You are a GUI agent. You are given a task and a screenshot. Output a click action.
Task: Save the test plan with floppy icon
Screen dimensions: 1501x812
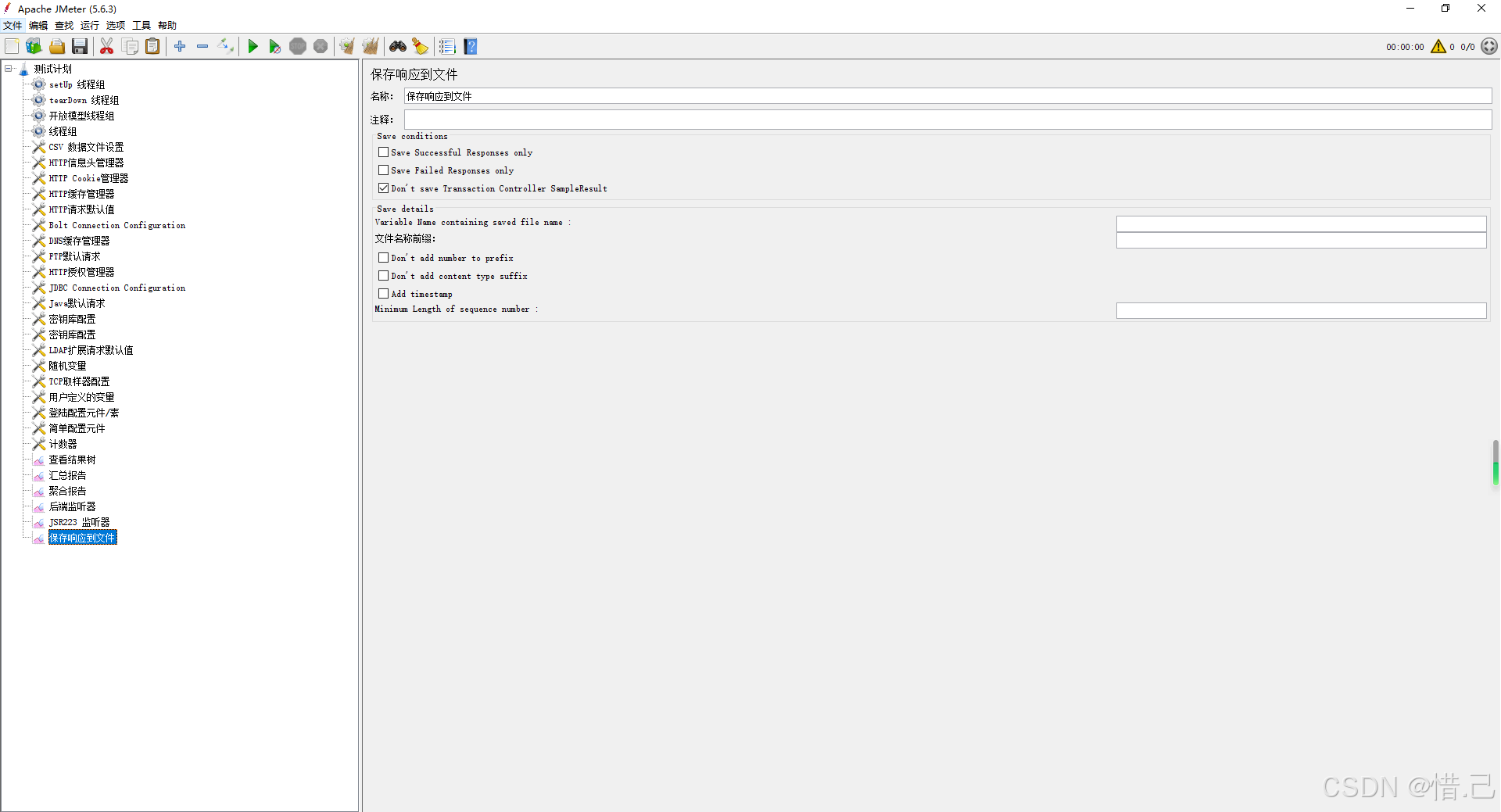pyautogui.click(x=80, y=47)
